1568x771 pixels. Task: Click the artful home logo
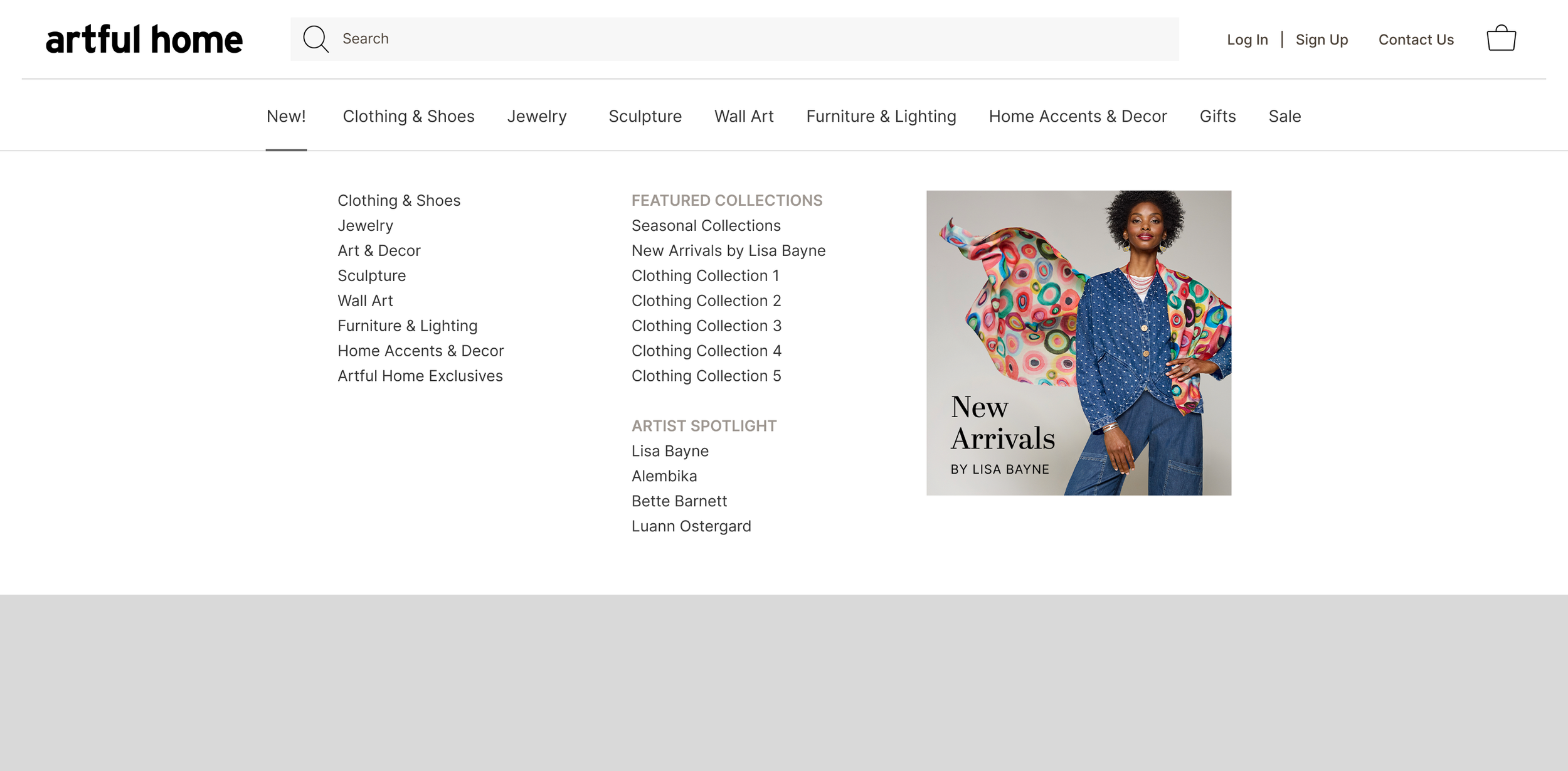click(144, 40)
